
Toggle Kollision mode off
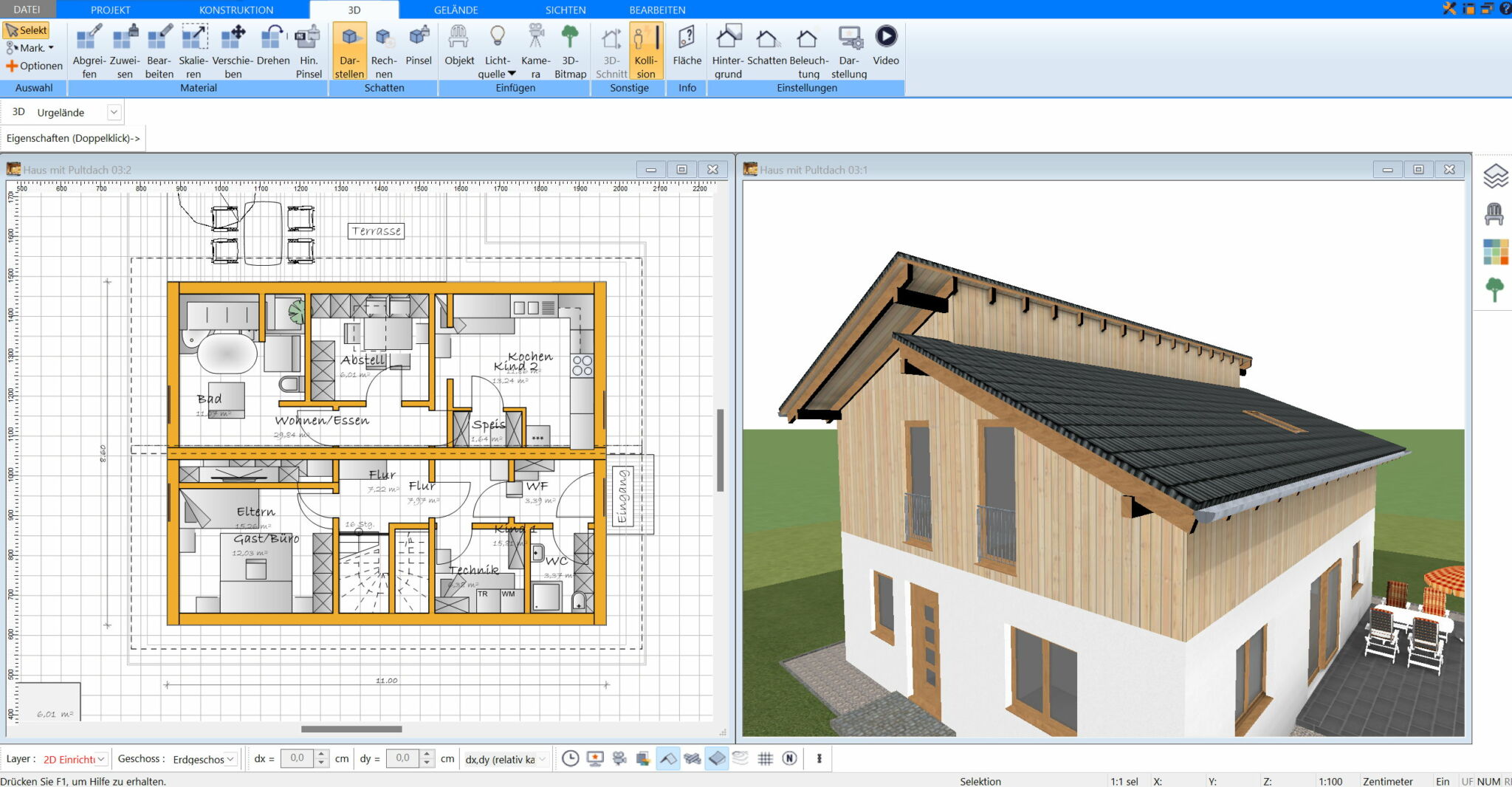(x=646, y=50)
